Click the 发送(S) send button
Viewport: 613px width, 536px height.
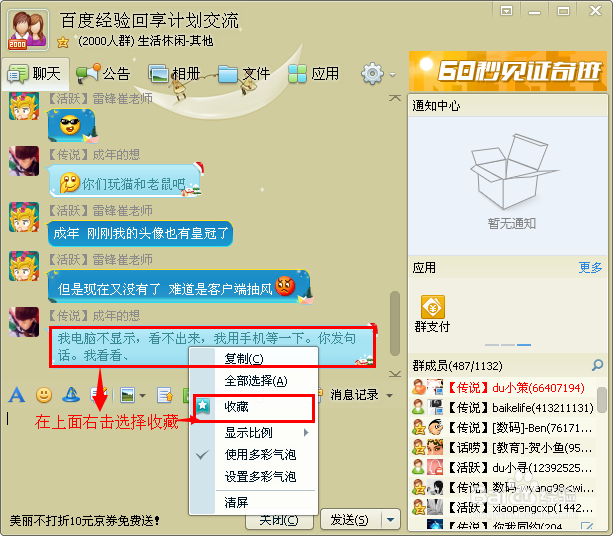point(350,520)
